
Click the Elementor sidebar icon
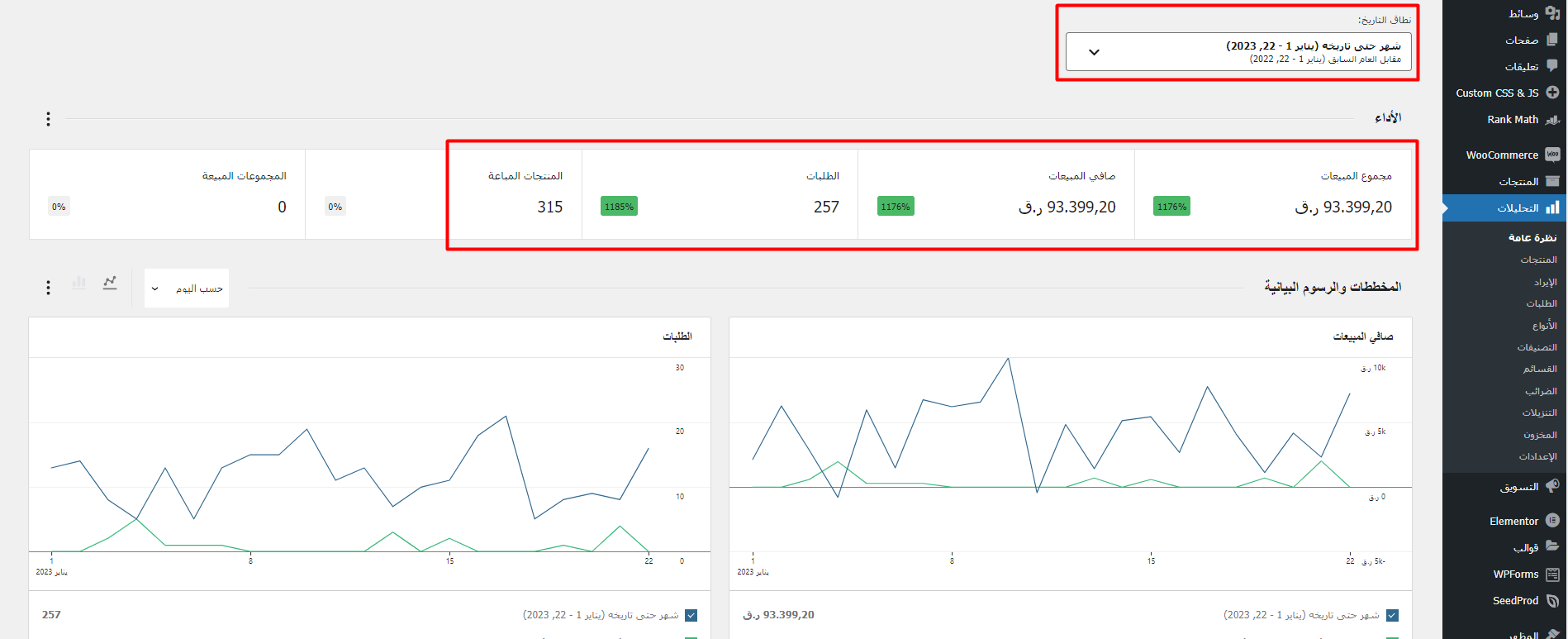tap(1552, 521)
